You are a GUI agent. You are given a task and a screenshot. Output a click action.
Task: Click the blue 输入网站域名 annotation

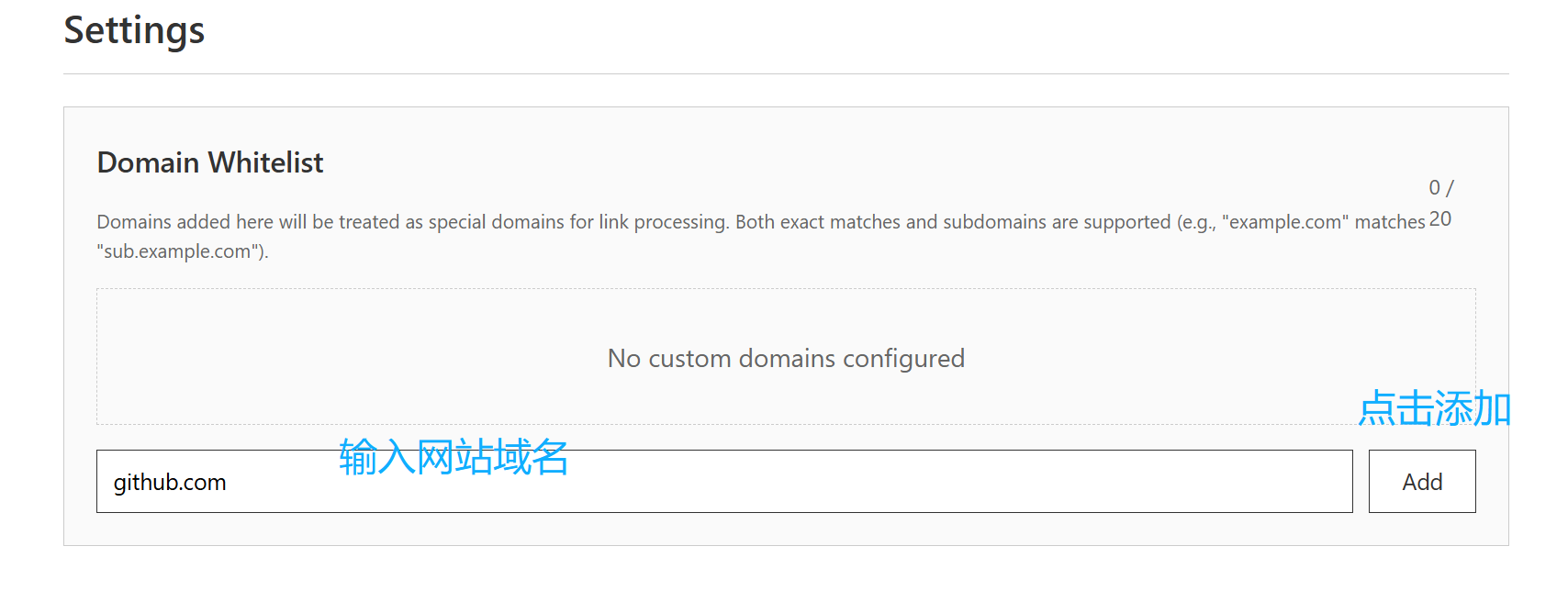coord(454,456)
